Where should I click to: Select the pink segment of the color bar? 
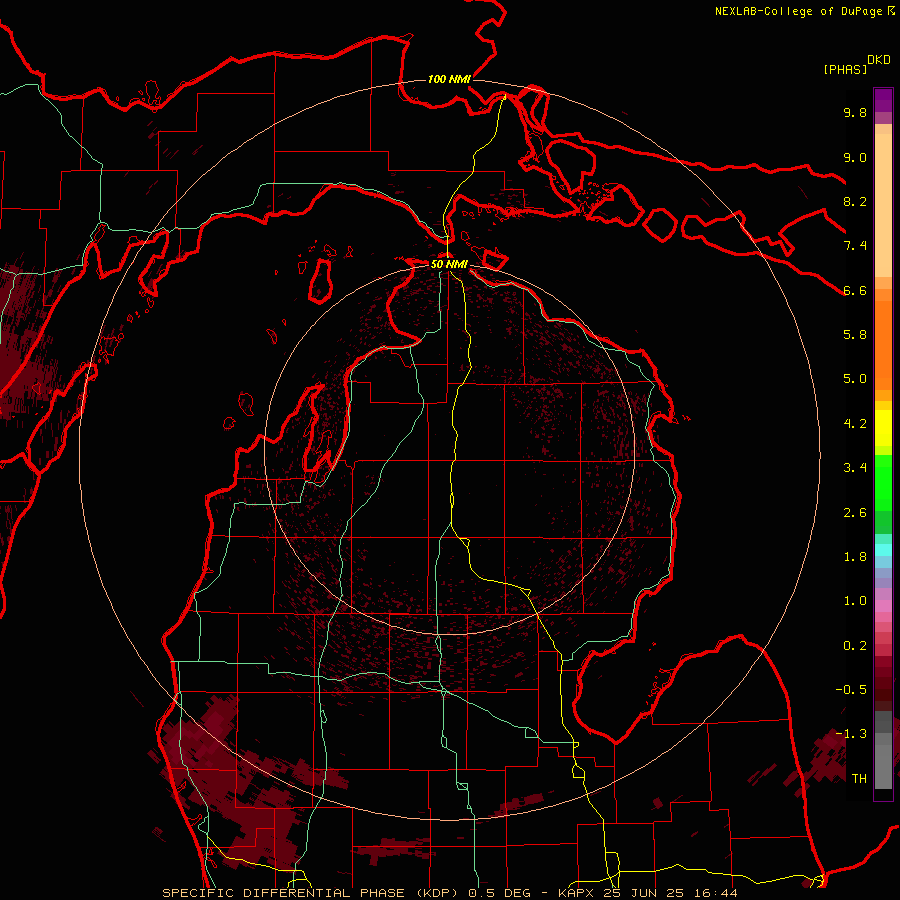tap(883, 606)
